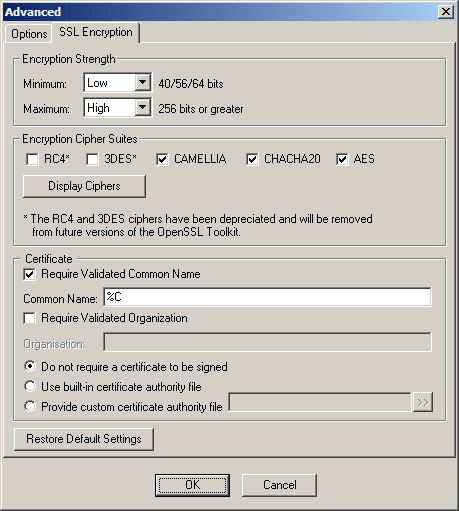Click Restore Default Settings
The image size is (459, 511).
tap(84, 439)
